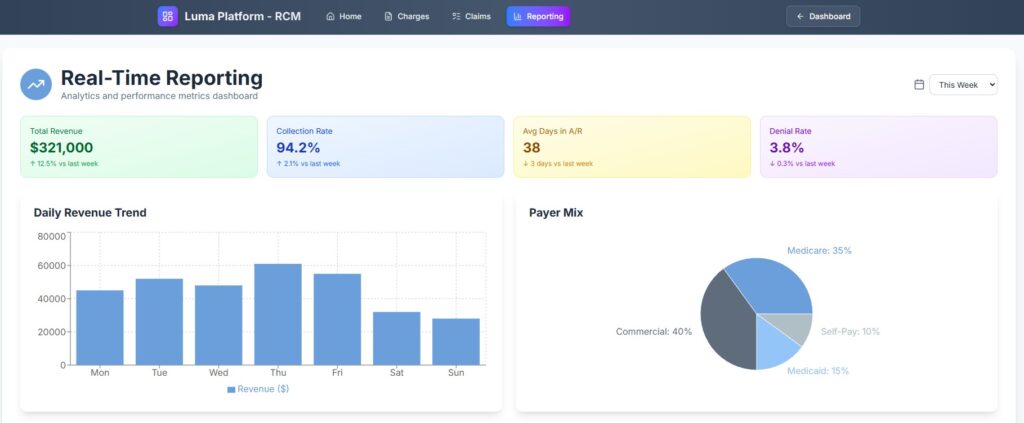Click the back arrow on Dashboard button

[x=800, y=17]
